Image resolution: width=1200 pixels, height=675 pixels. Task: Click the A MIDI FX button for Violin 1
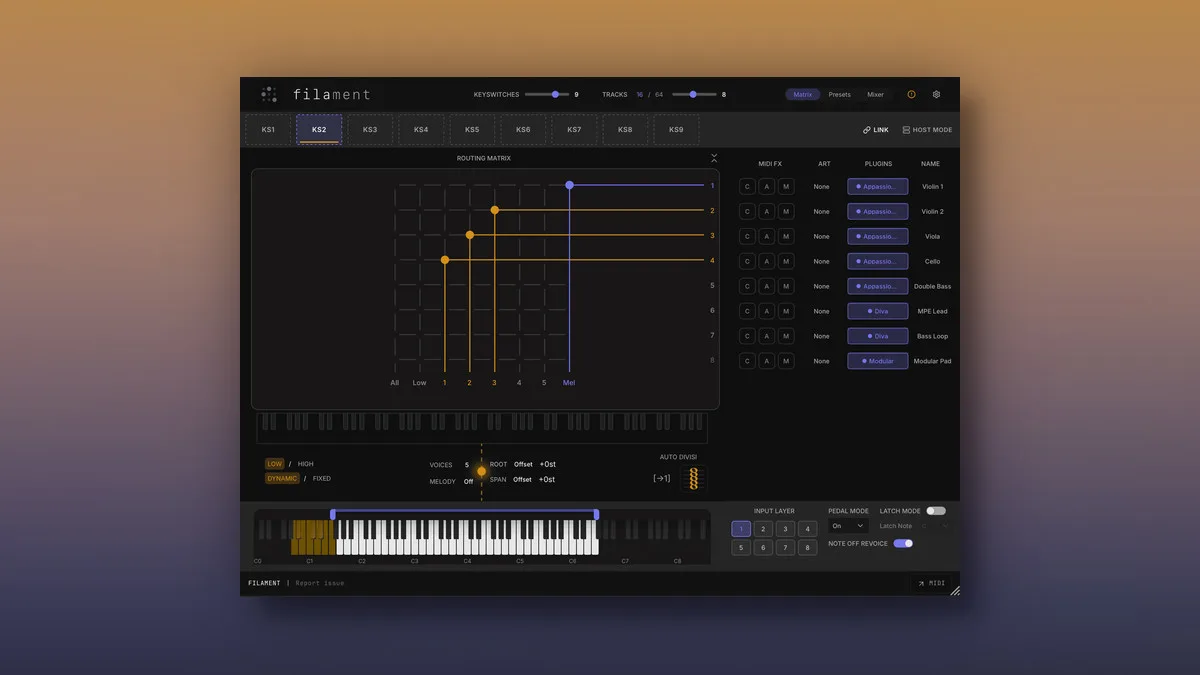click(767, 186)
